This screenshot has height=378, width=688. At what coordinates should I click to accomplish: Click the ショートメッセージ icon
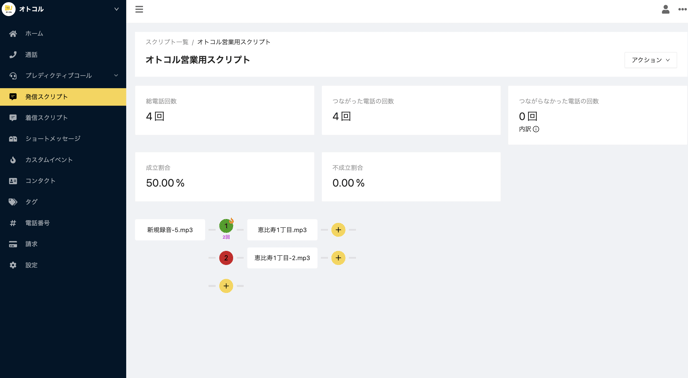pyautogui.click(x=13, y=139)
